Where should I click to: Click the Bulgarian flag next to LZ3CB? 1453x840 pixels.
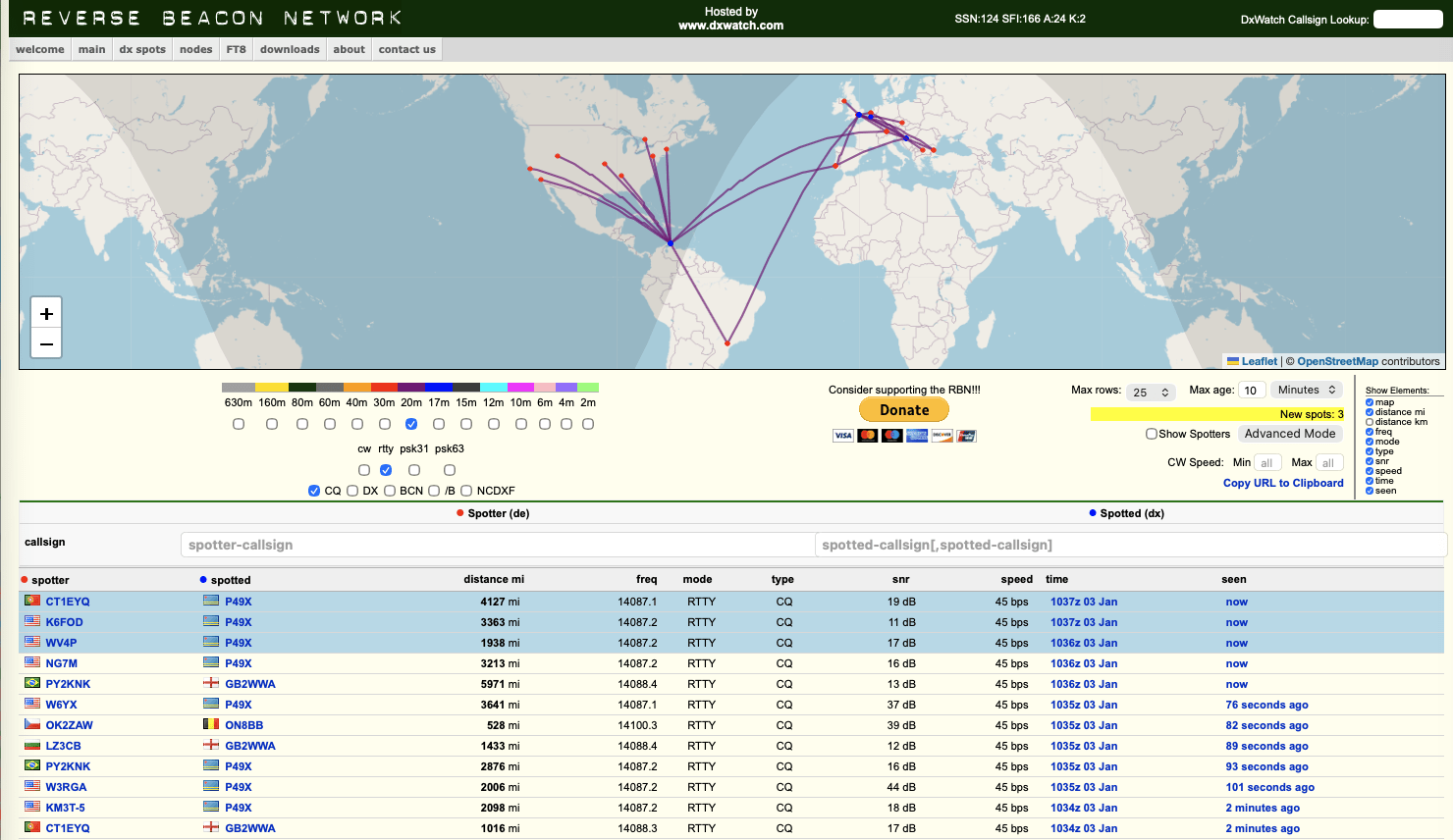point(32,745)
